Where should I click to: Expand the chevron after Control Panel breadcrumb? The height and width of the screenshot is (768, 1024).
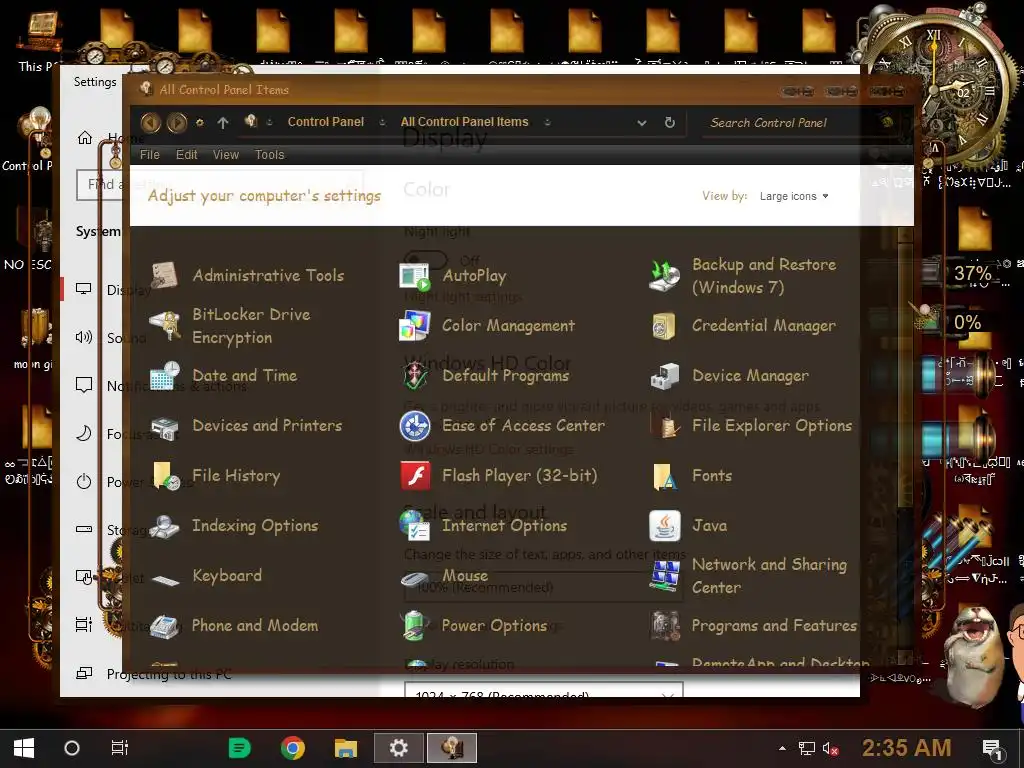tap(383, 122)
